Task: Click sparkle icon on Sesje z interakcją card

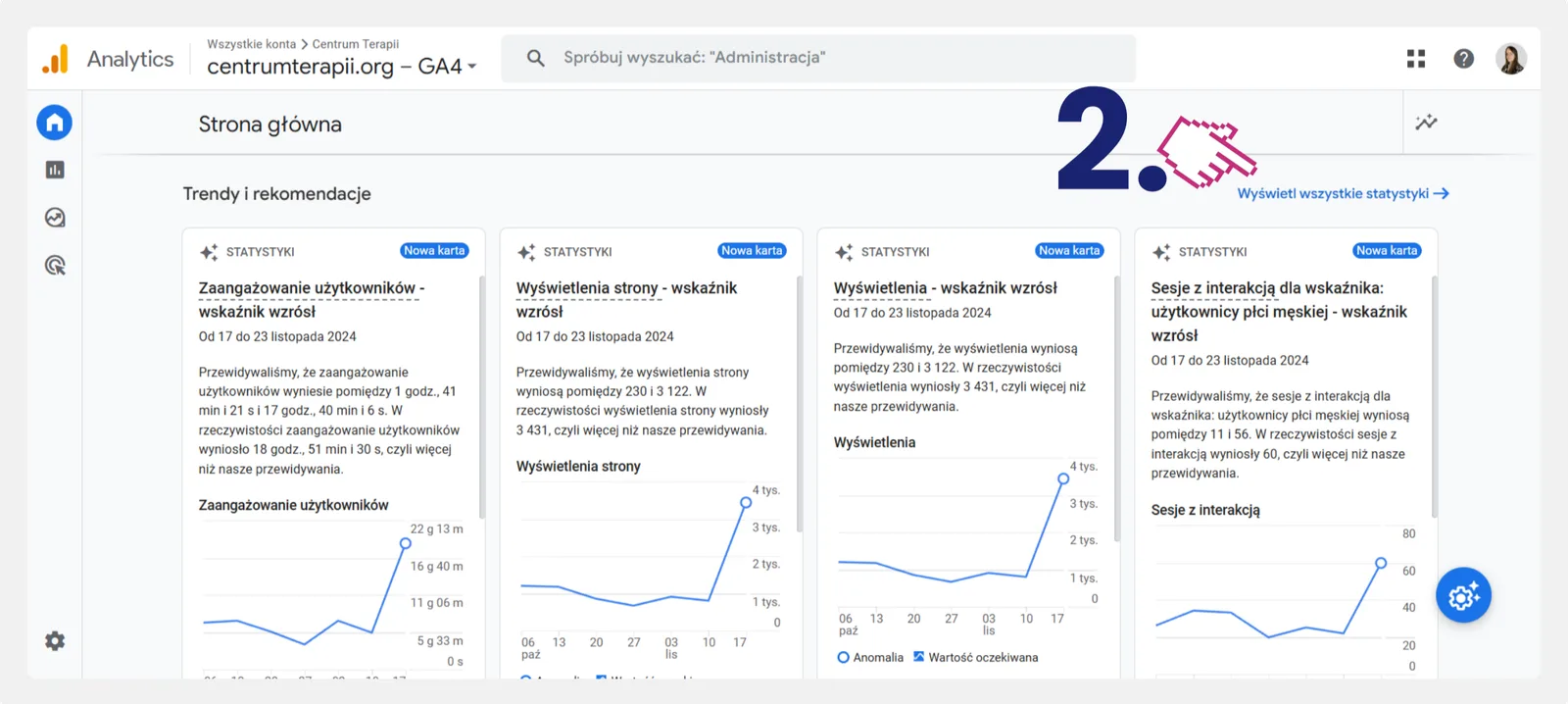Action: tap(1161, 252)
